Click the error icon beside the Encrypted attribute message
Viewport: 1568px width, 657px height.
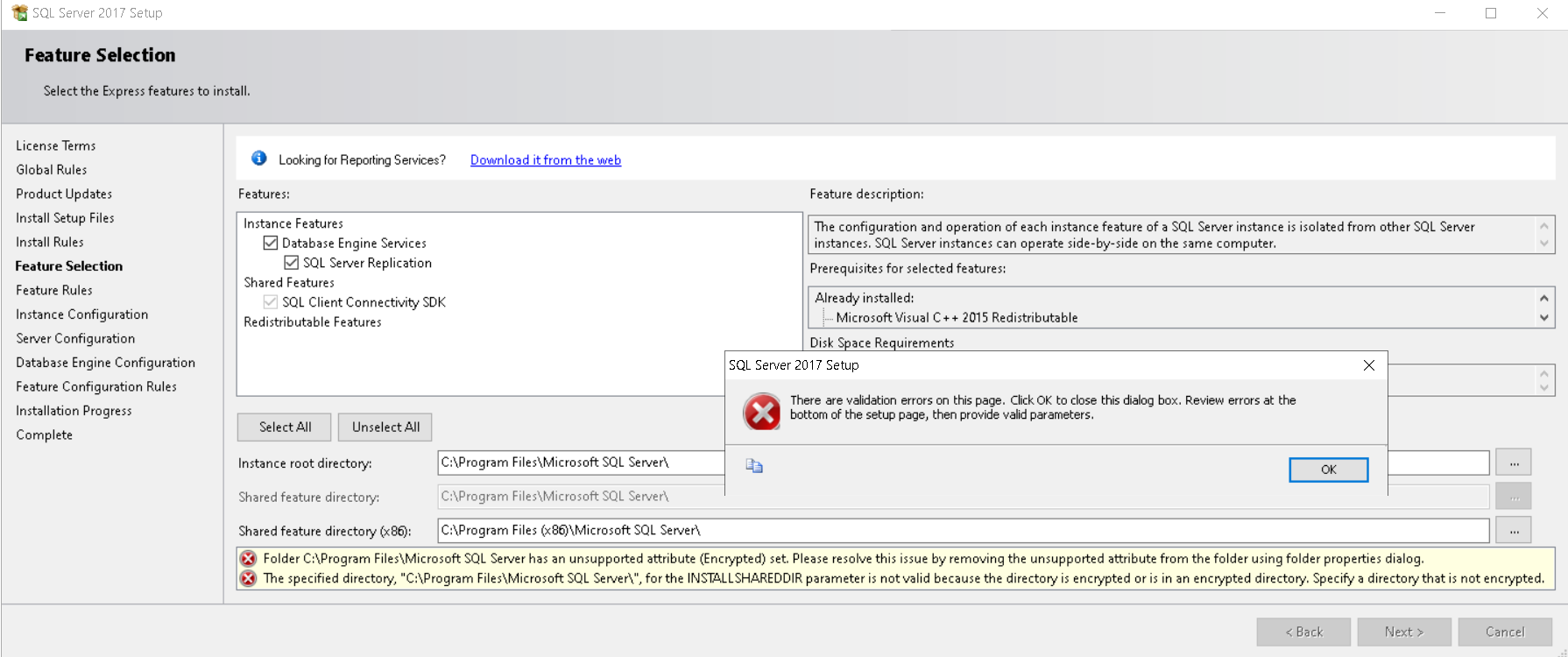pos(249,559)
